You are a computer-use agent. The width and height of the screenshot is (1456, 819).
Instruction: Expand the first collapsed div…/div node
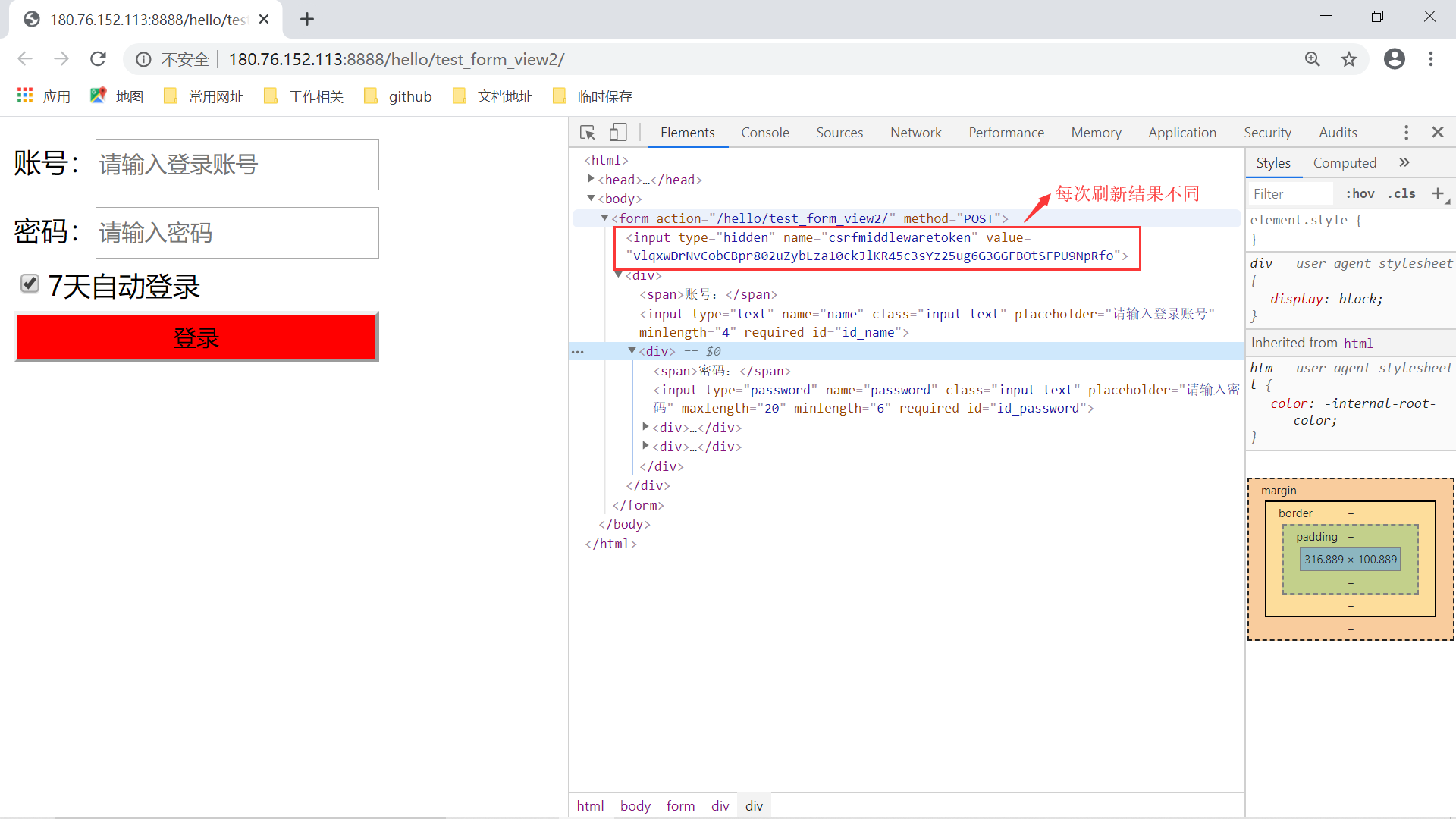(645, 427)
